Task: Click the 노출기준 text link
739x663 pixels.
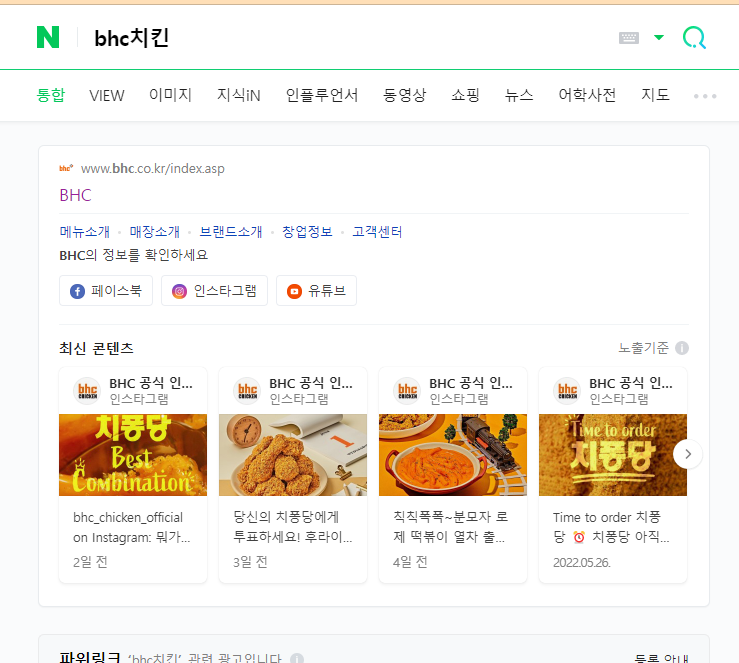Action: click(643, 348)
